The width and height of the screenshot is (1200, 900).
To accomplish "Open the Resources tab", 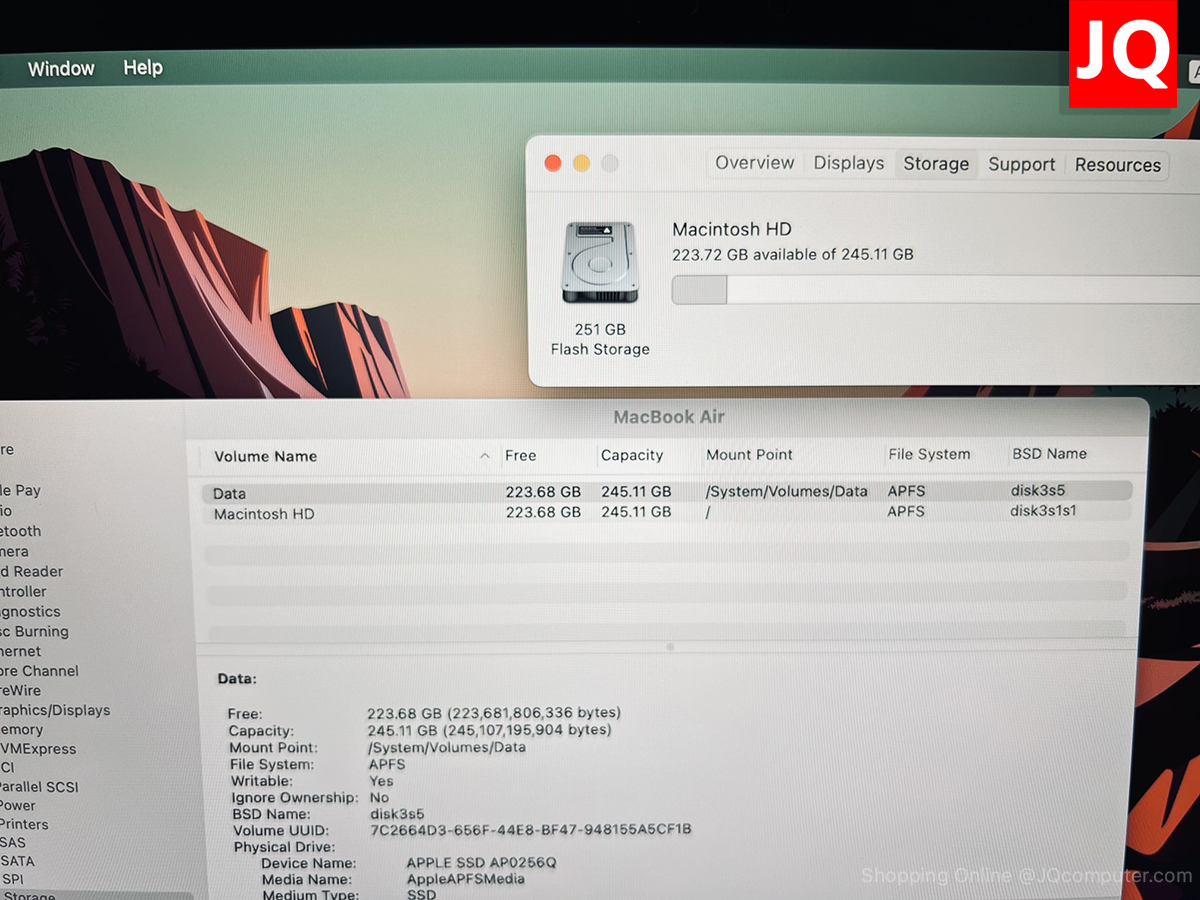I will pos(1118,165).
